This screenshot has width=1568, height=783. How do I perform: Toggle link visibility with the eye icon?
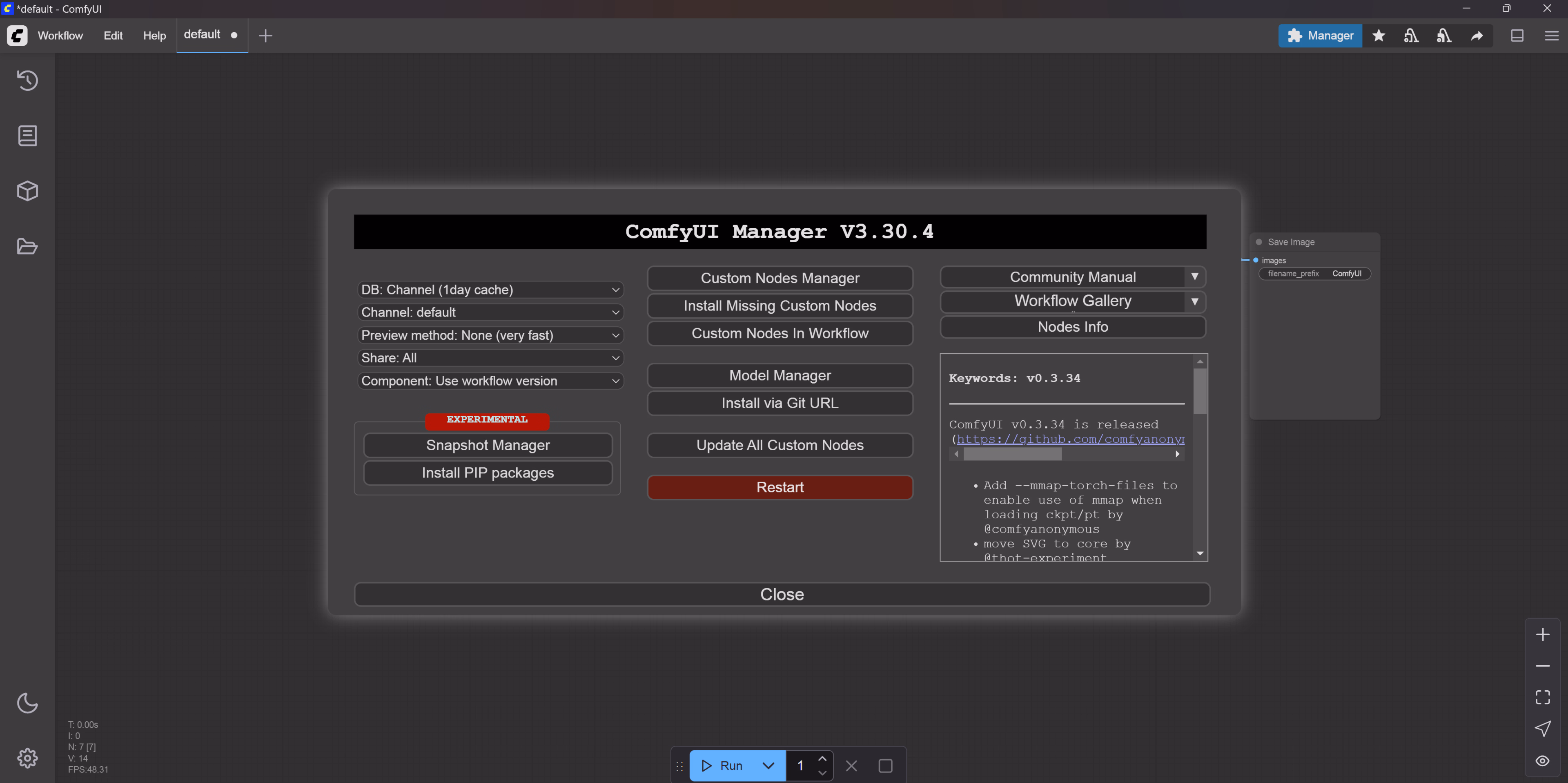(x=1542, y=761)
